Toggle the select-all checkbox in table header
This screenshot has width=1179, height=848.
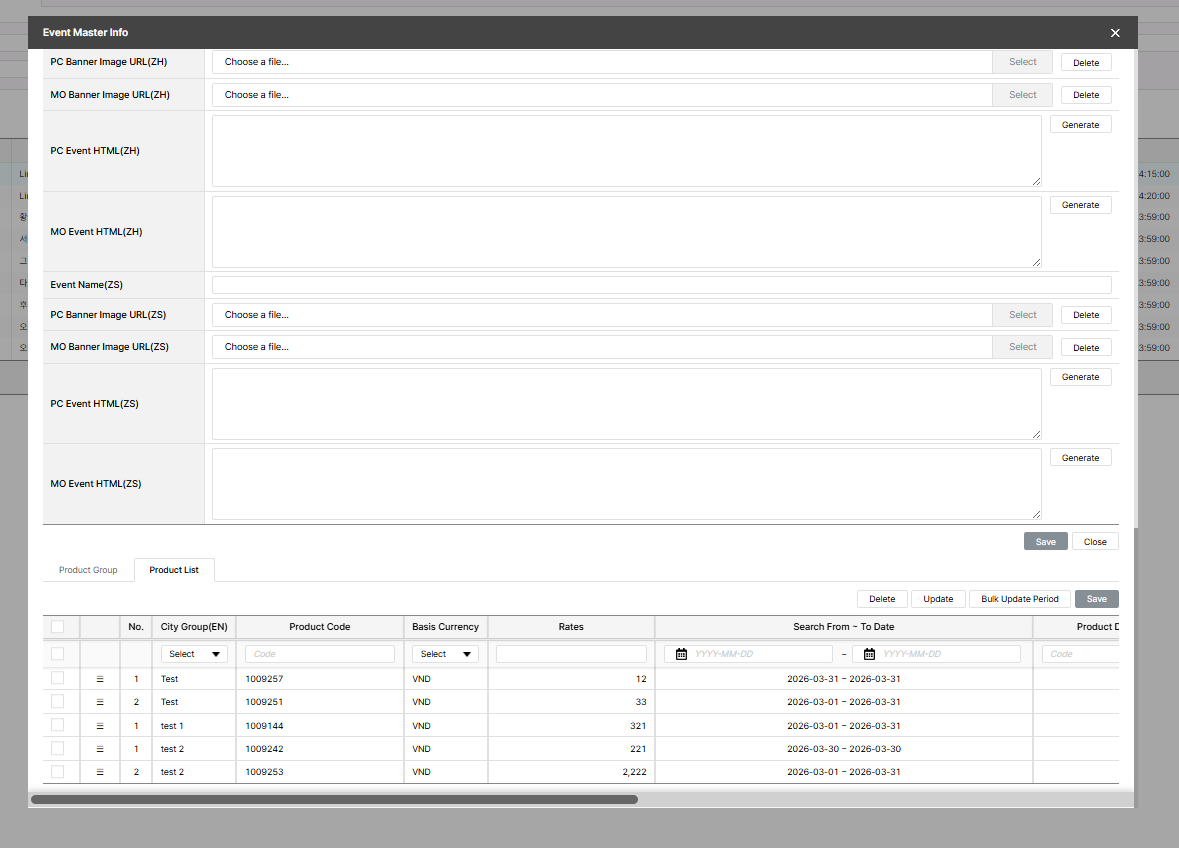click(57, 627)
